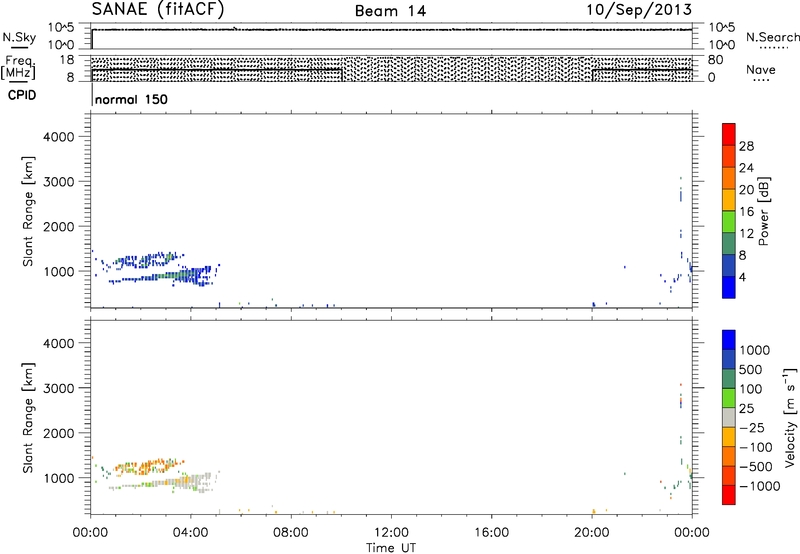Pick the bright blue bottom Power swatch
This screenshot has height=554, width=800.
pyautogui.click(x=729, y=287)
